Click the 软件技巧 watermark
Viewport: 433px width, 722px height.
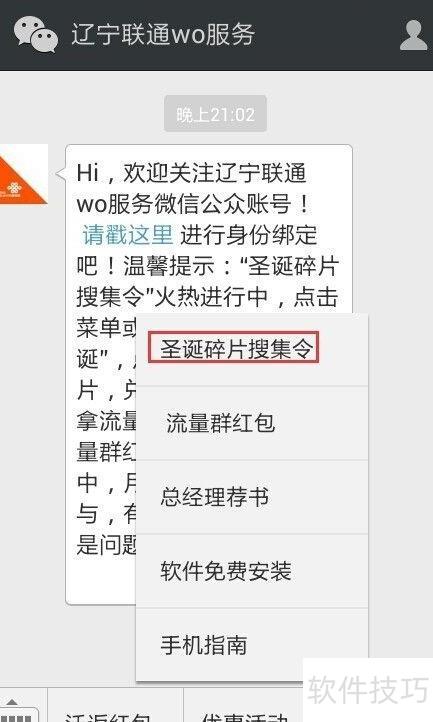[368, 690]
